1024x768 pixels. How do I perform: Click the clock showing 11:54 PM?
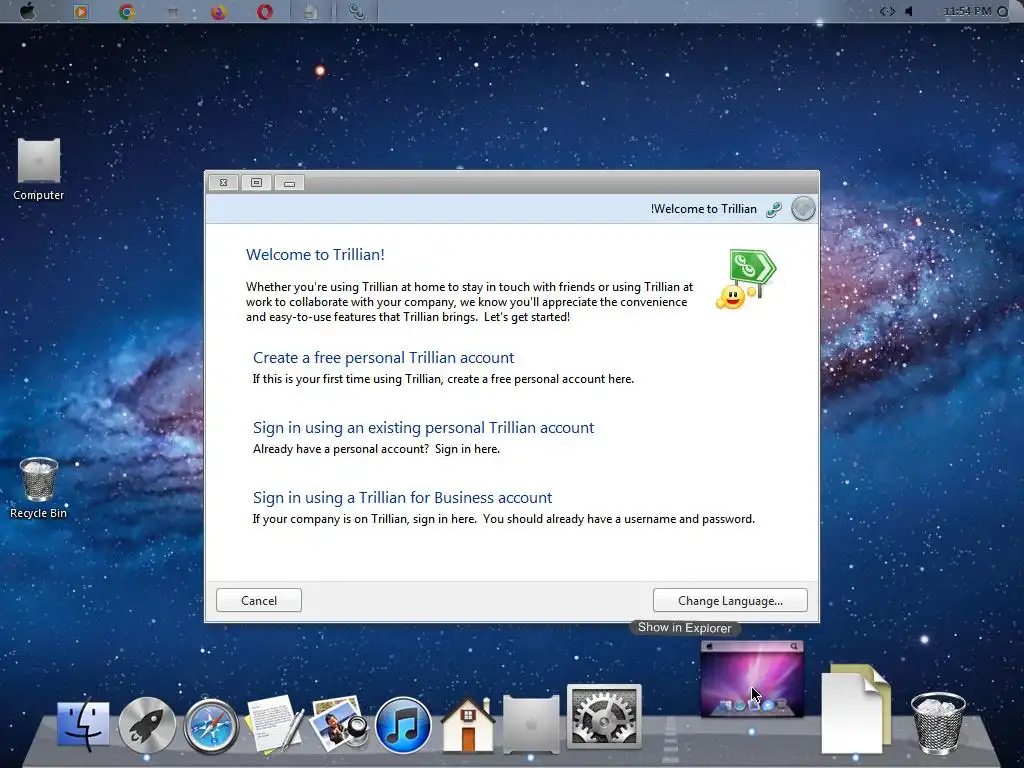point(967,11)
